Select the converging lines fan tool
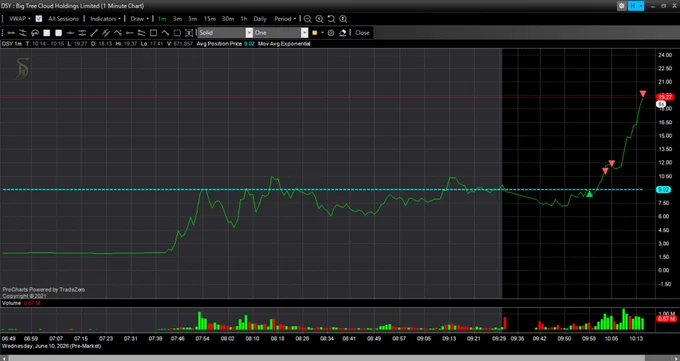The width and height of the screenshot is (680, 361). [141, 33]
